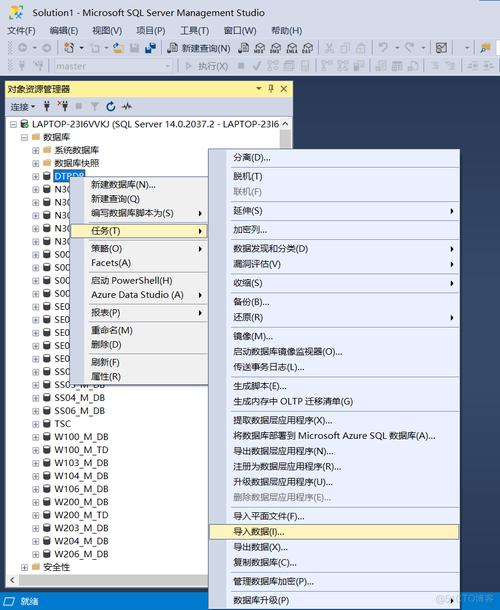
Task: Click Tasks (任务) in context menu
Action: 140,231
